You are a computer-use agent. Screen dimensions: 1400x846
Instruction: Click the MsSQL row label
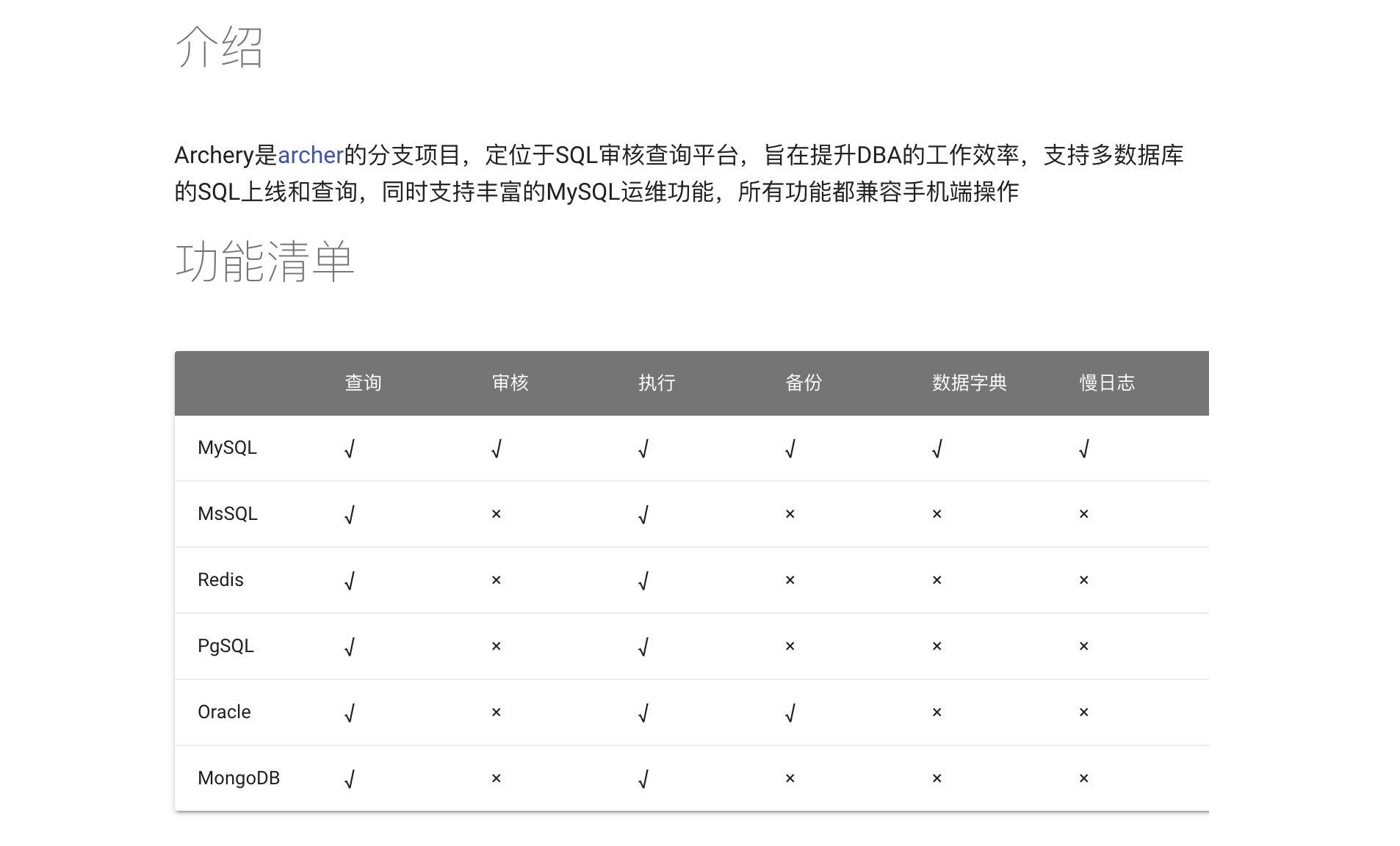click(x=226, y=514)
